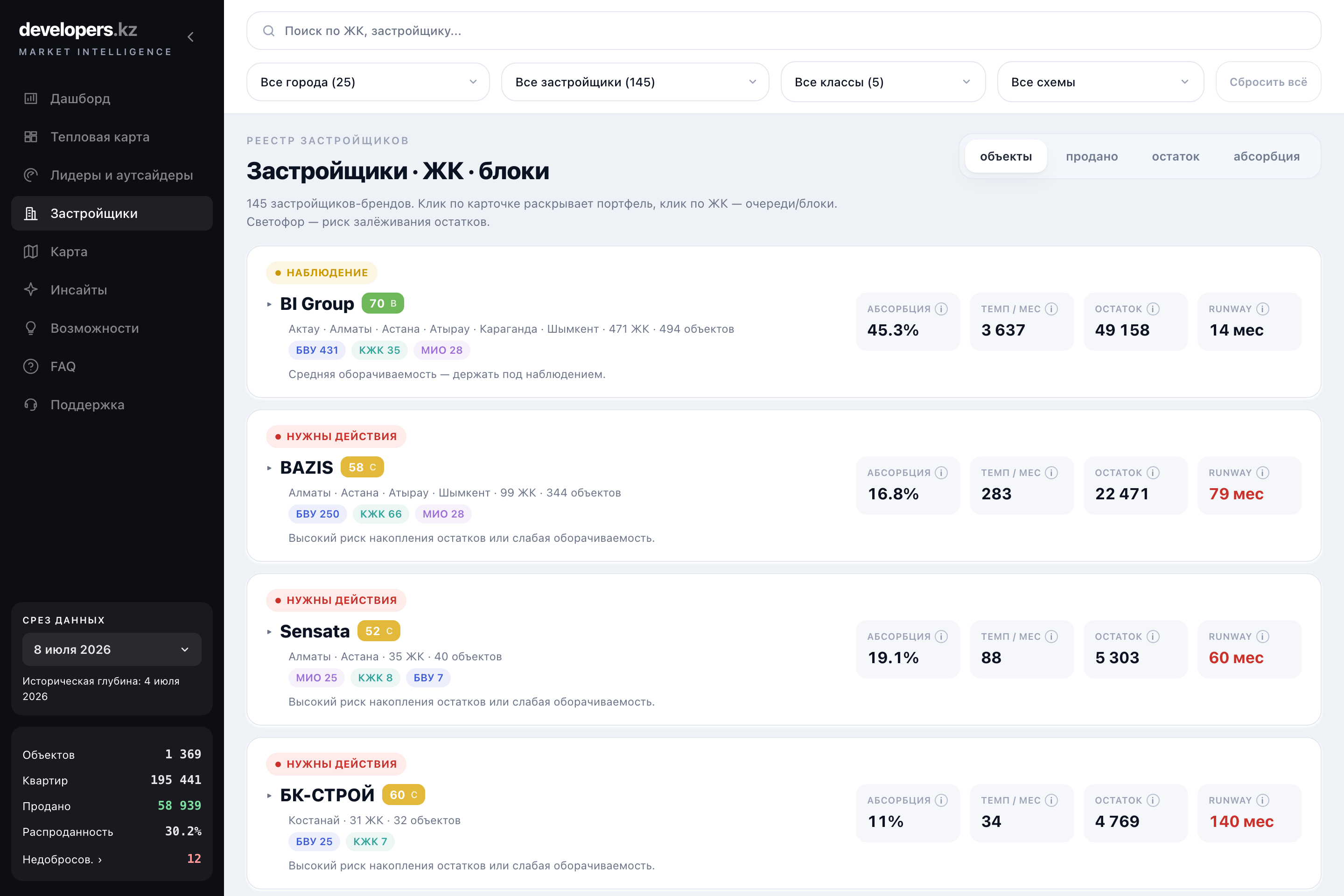Click the Лидеры и аутсайдеры icon
Image resolution: width=1344 pixels, height=896 pixels.
[x=31, y=175]
